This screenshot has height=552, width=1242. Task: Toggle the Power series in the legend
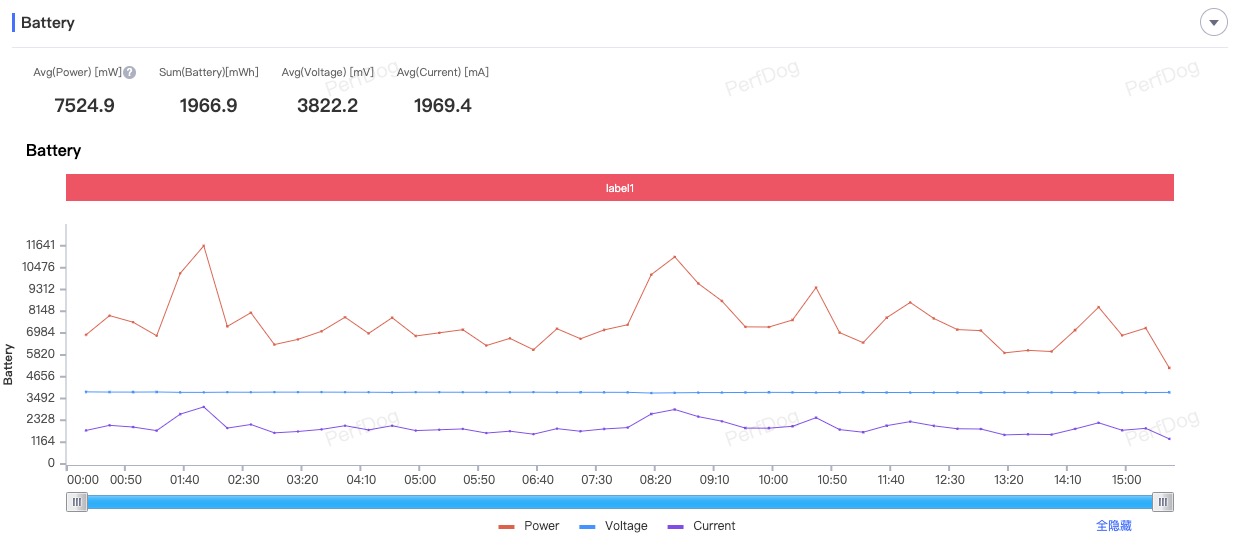pyautogui.click(x=529, y=526)
